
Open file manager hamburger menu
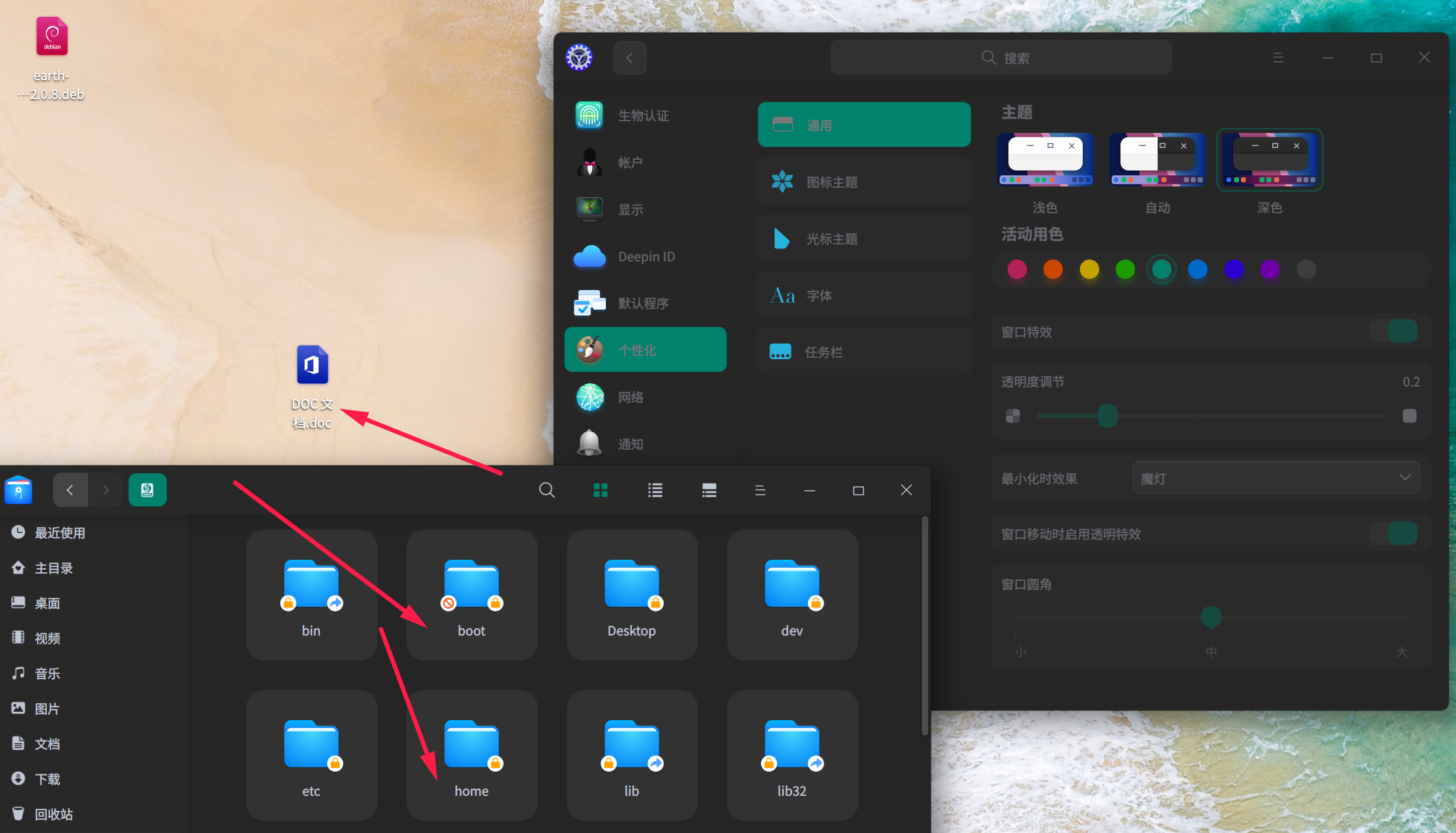click(x=760, y=490)
